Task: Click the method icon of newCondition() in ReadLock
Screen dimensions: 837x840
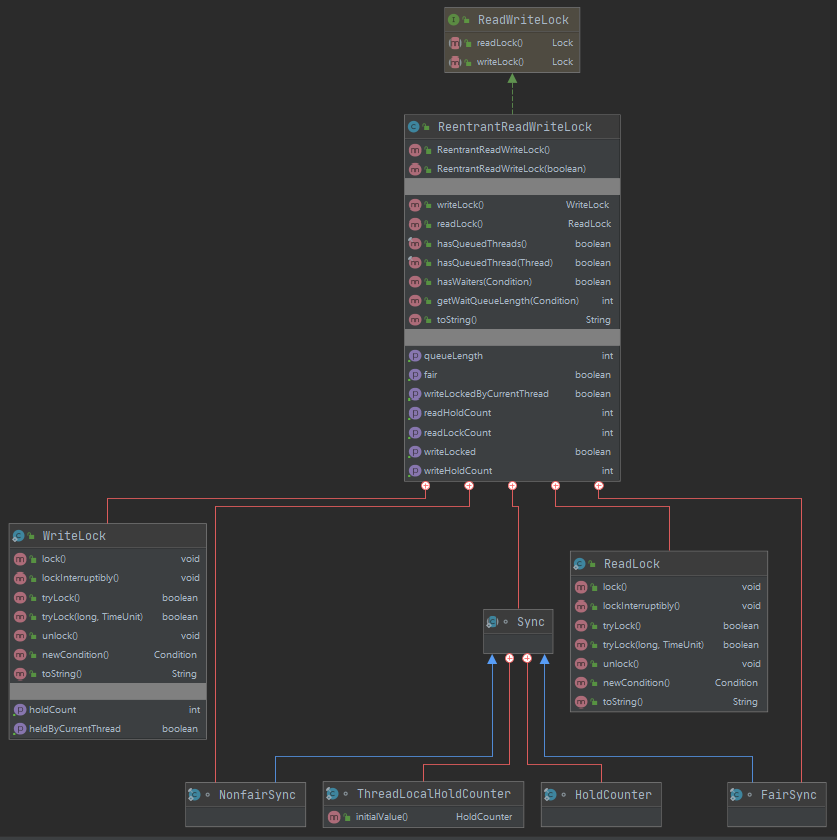Action: 581,683
